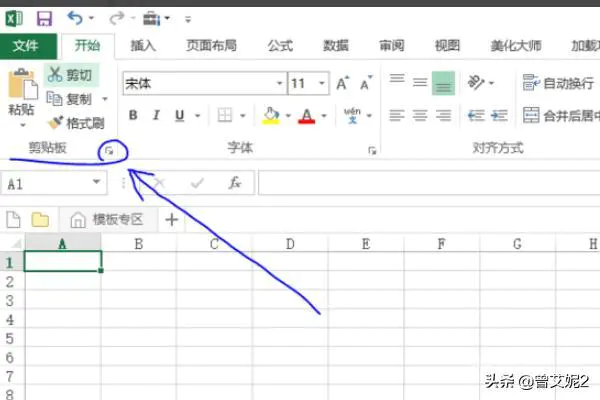600x400 pixels.
Task: Open the 文件 File menu
Action: point(26,46)
